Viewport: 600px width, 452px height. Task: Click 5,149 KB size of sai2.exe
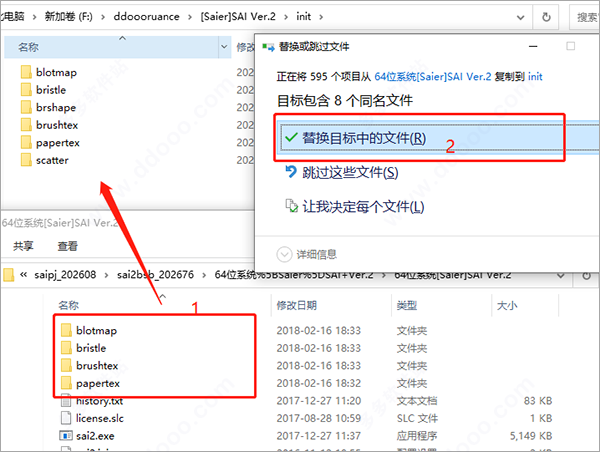531,436
